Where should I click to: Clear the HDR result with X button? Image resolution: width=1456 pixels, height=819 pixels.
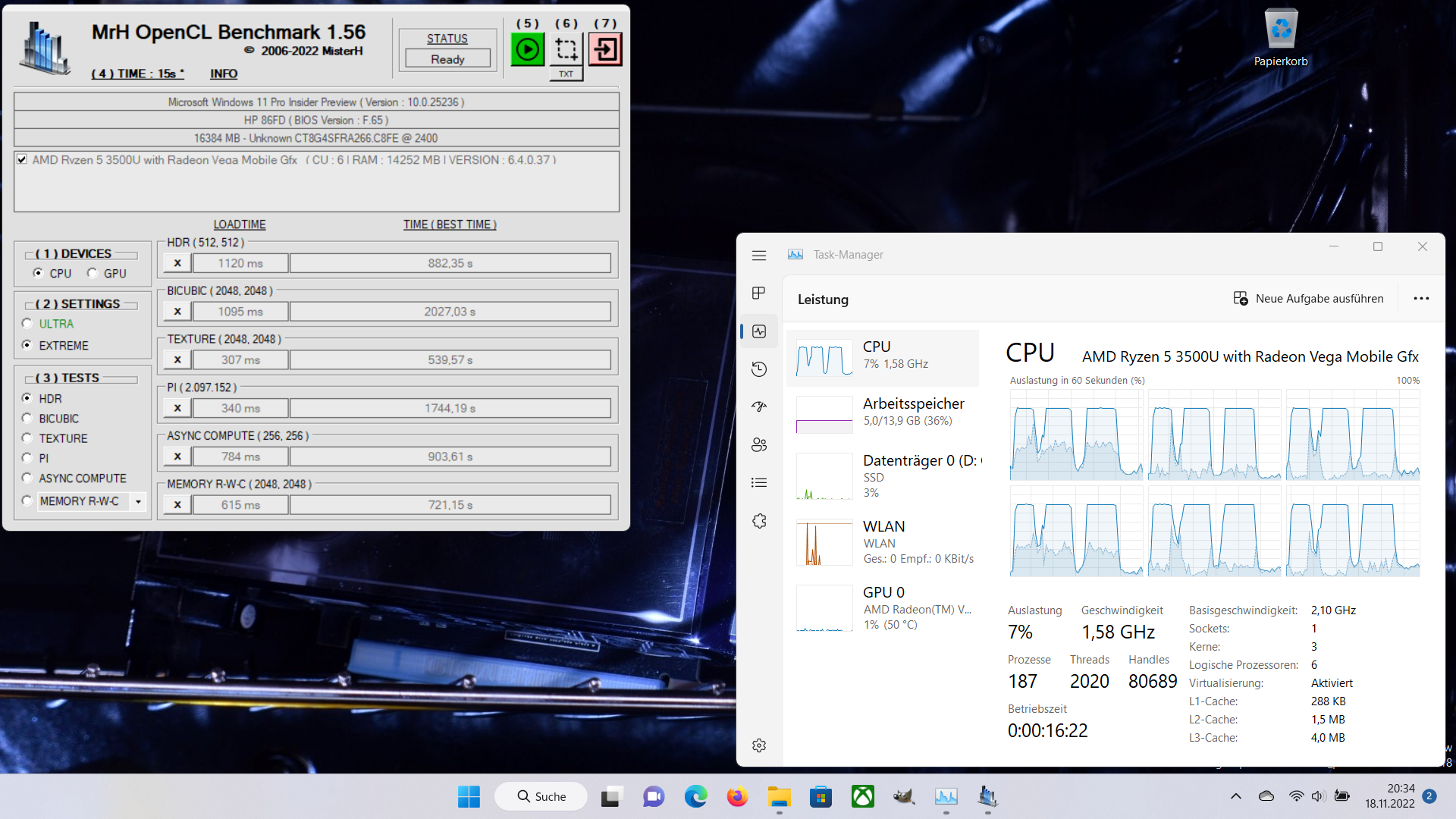click(177, 263)
